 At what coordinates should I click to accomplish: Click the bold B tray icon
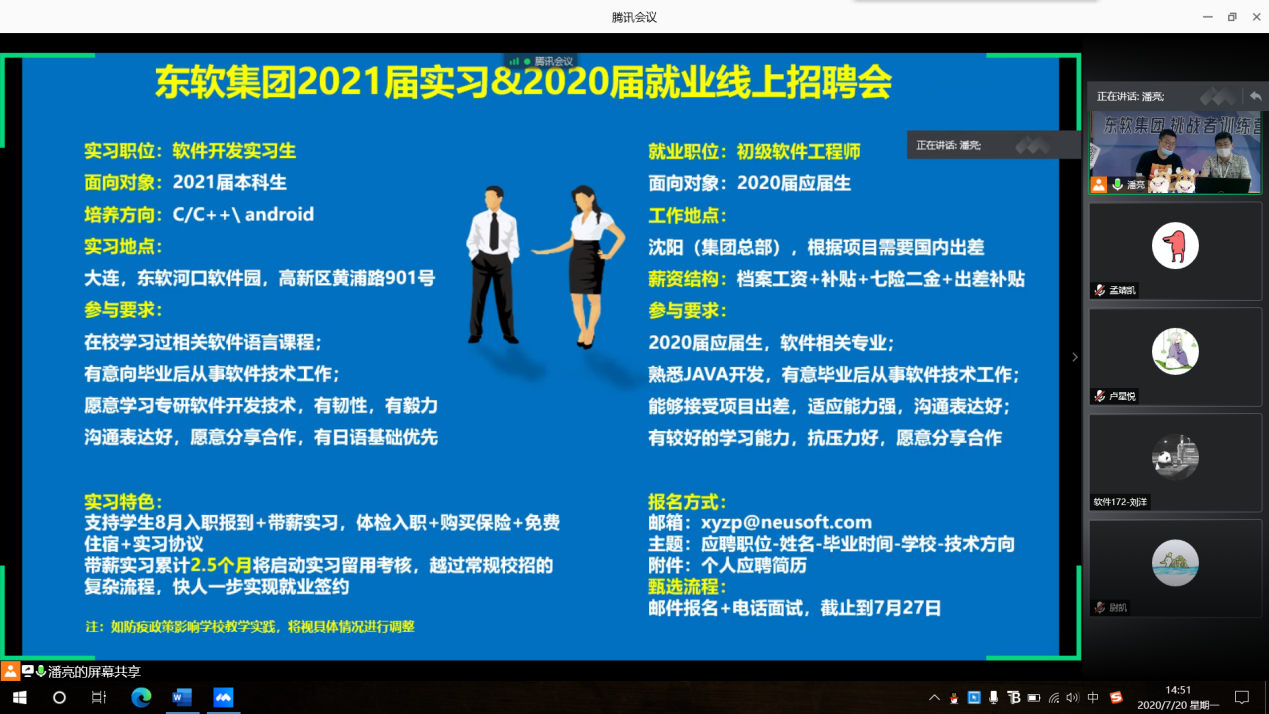(x=1014, y=698)
